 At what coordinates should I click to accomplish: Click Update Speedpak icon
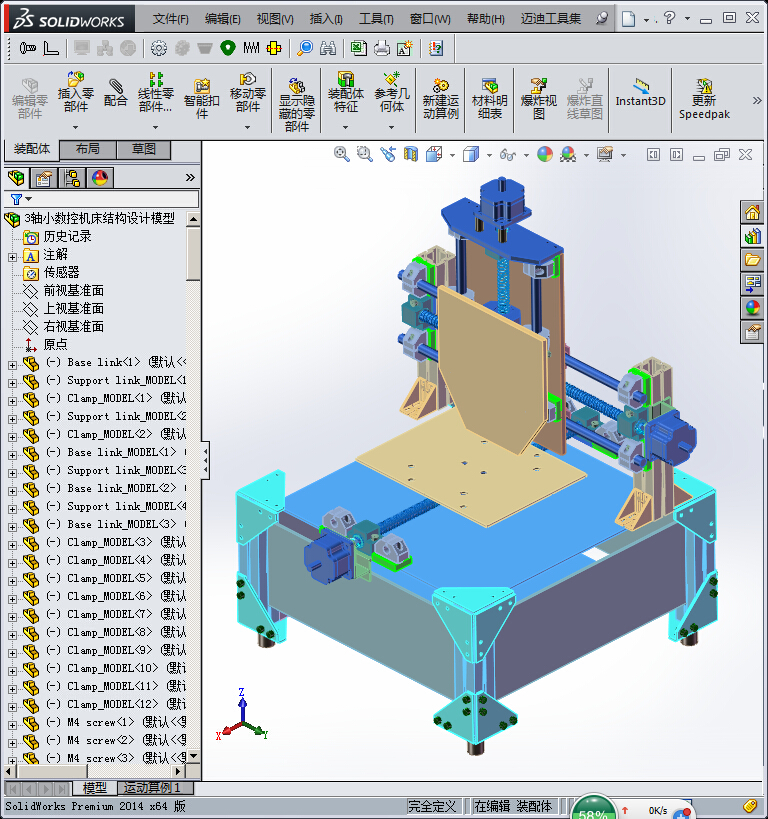(x=704, y=99)
